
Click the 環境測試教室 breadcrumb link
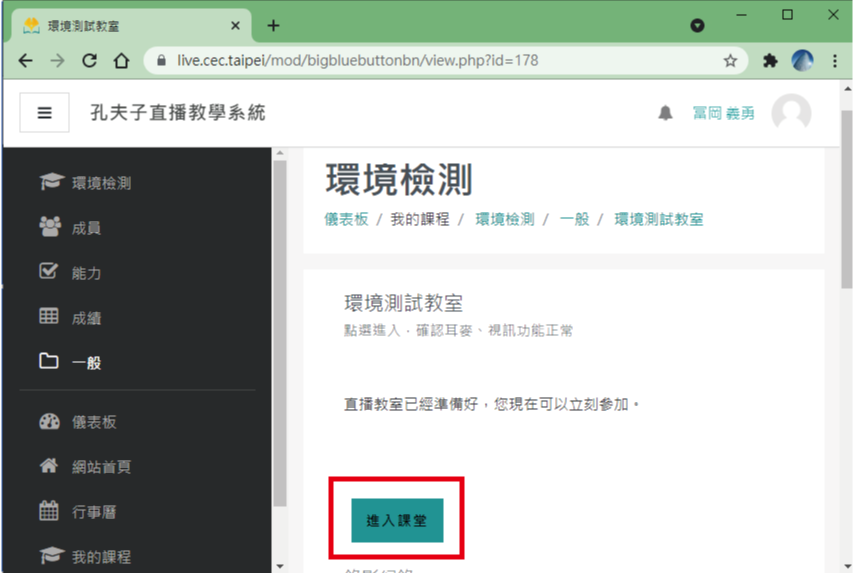coord(659,220)
